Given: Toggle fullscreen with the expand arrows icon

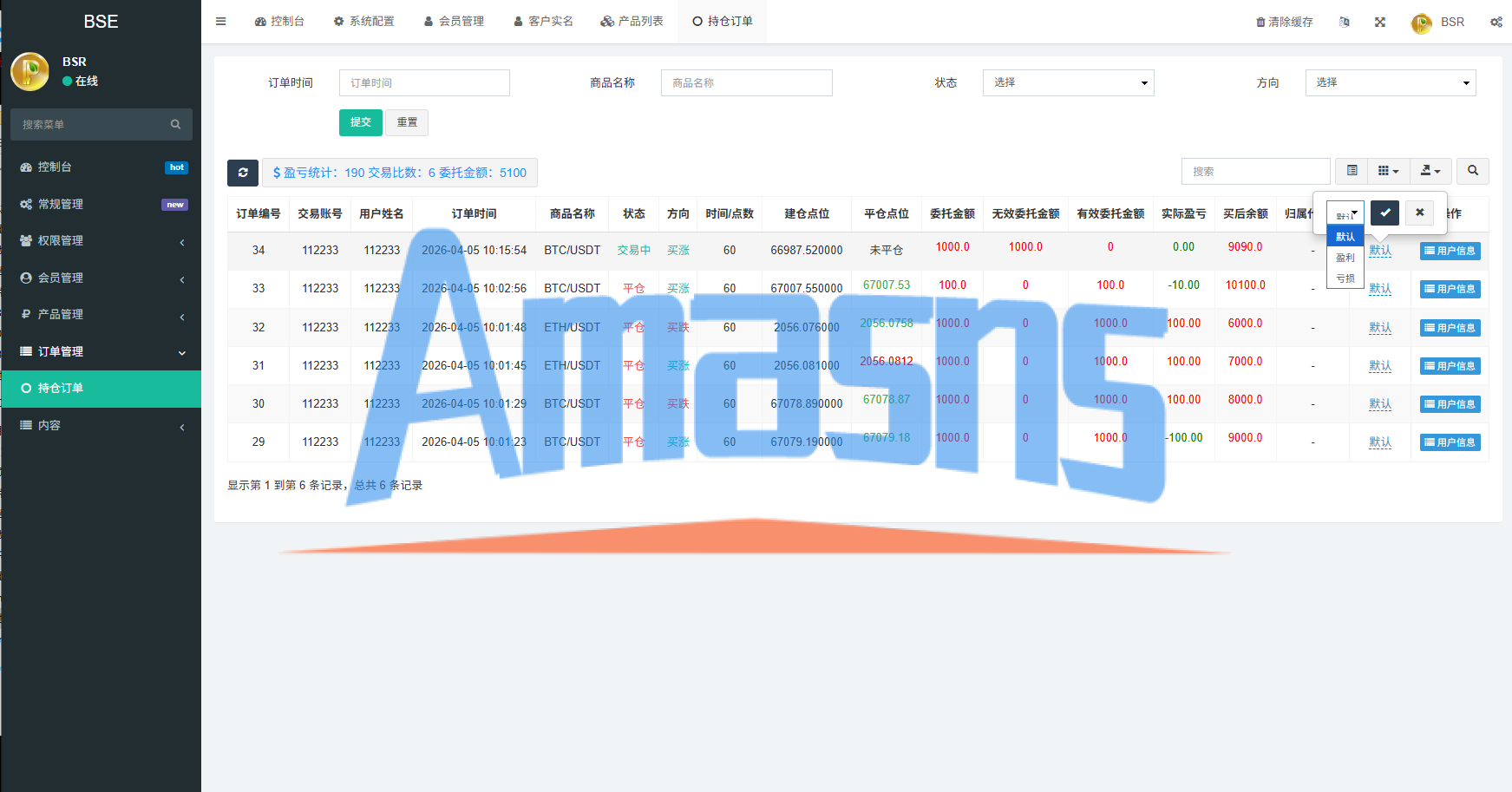Looking at the screenshot, I should pyautogui.click(x=1380, y=22).
